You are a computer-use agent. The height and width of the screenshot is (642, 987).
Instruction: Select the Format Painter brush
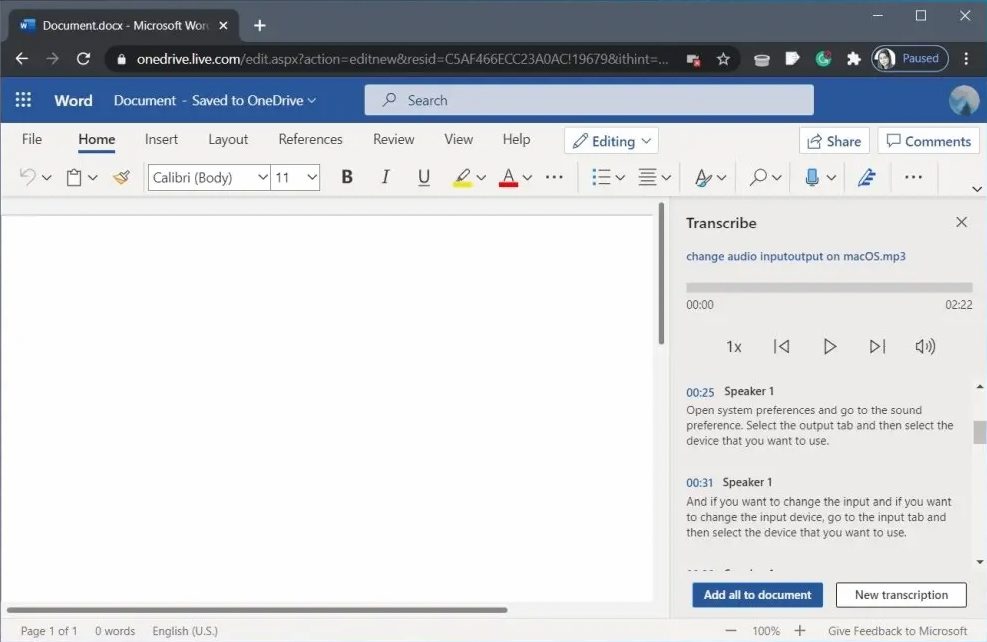(x=121, y=177)
